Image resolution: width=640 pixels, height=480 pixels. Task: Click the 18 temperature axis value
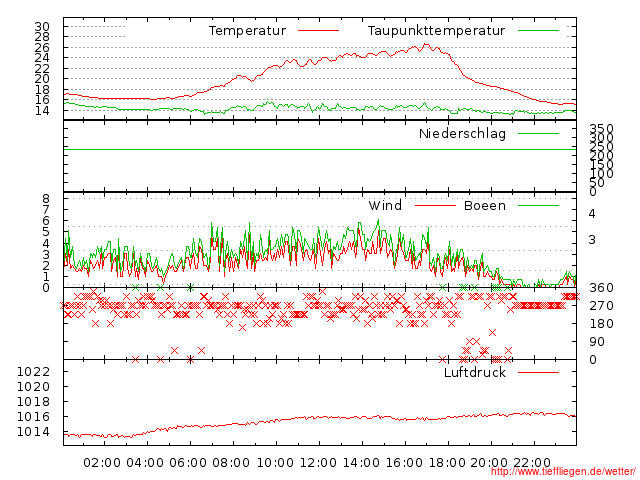pos(42,90)
